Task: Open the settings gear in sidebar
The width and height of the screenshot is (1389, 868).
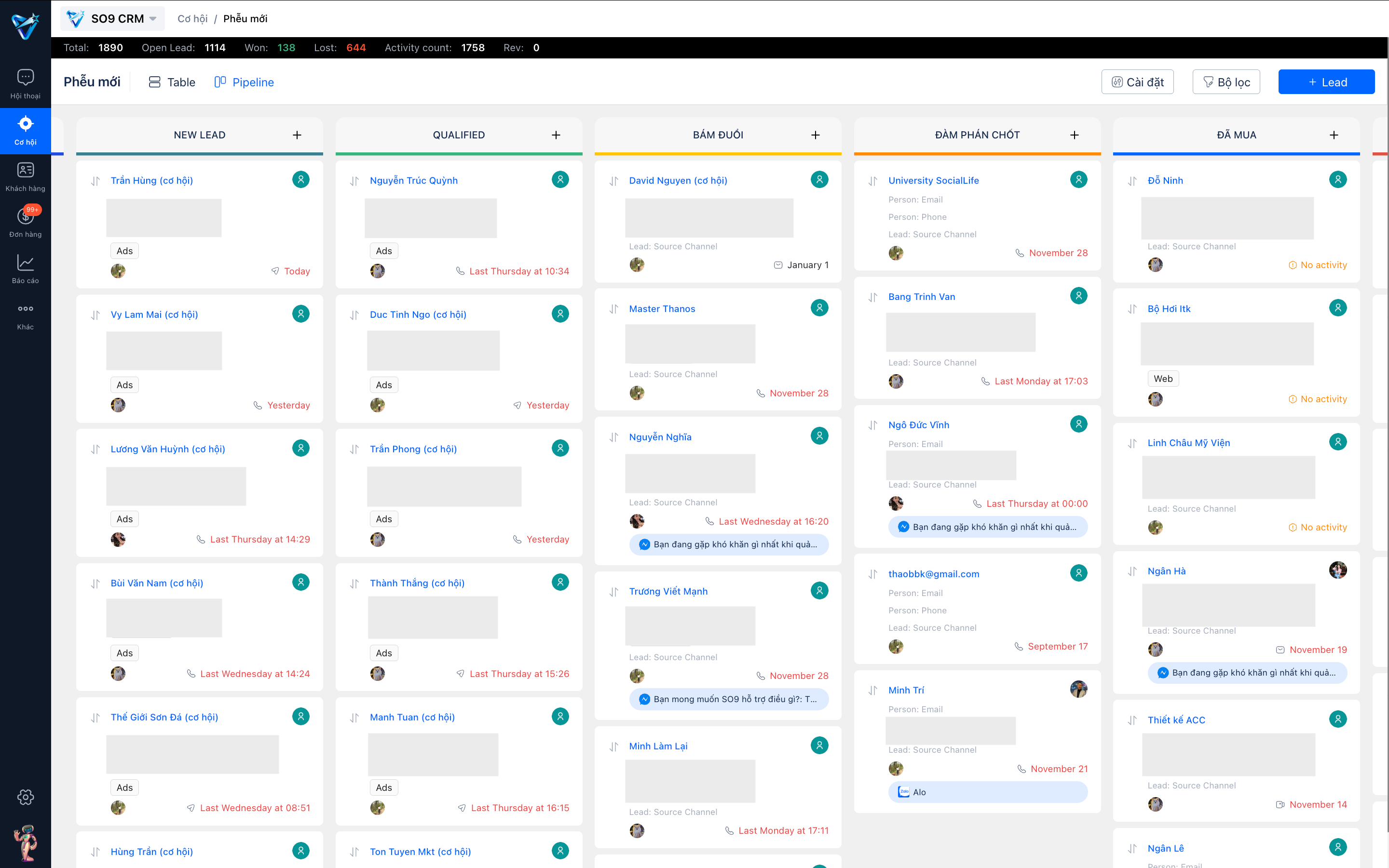Action: (25, 797)
